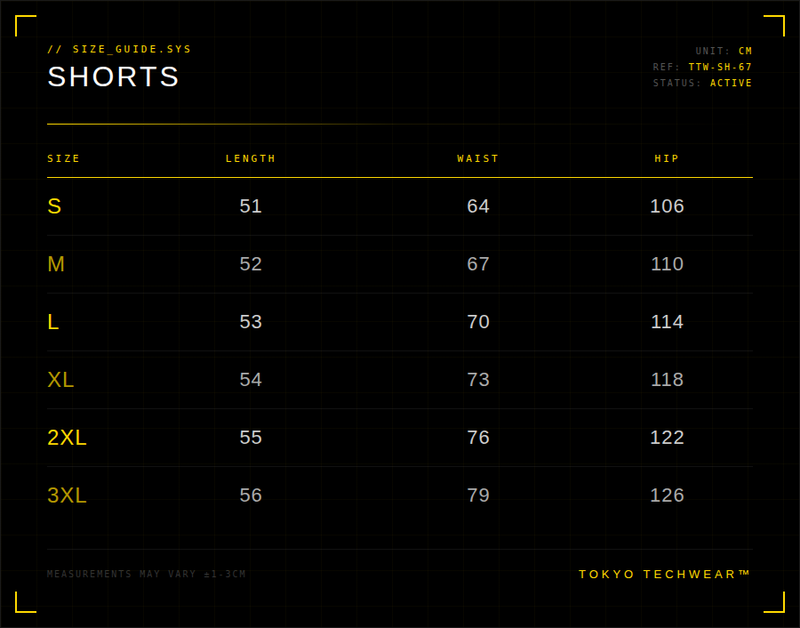Click the SHORTS heading
Viewport: 800px width, 628px height.
coord(114,77)
